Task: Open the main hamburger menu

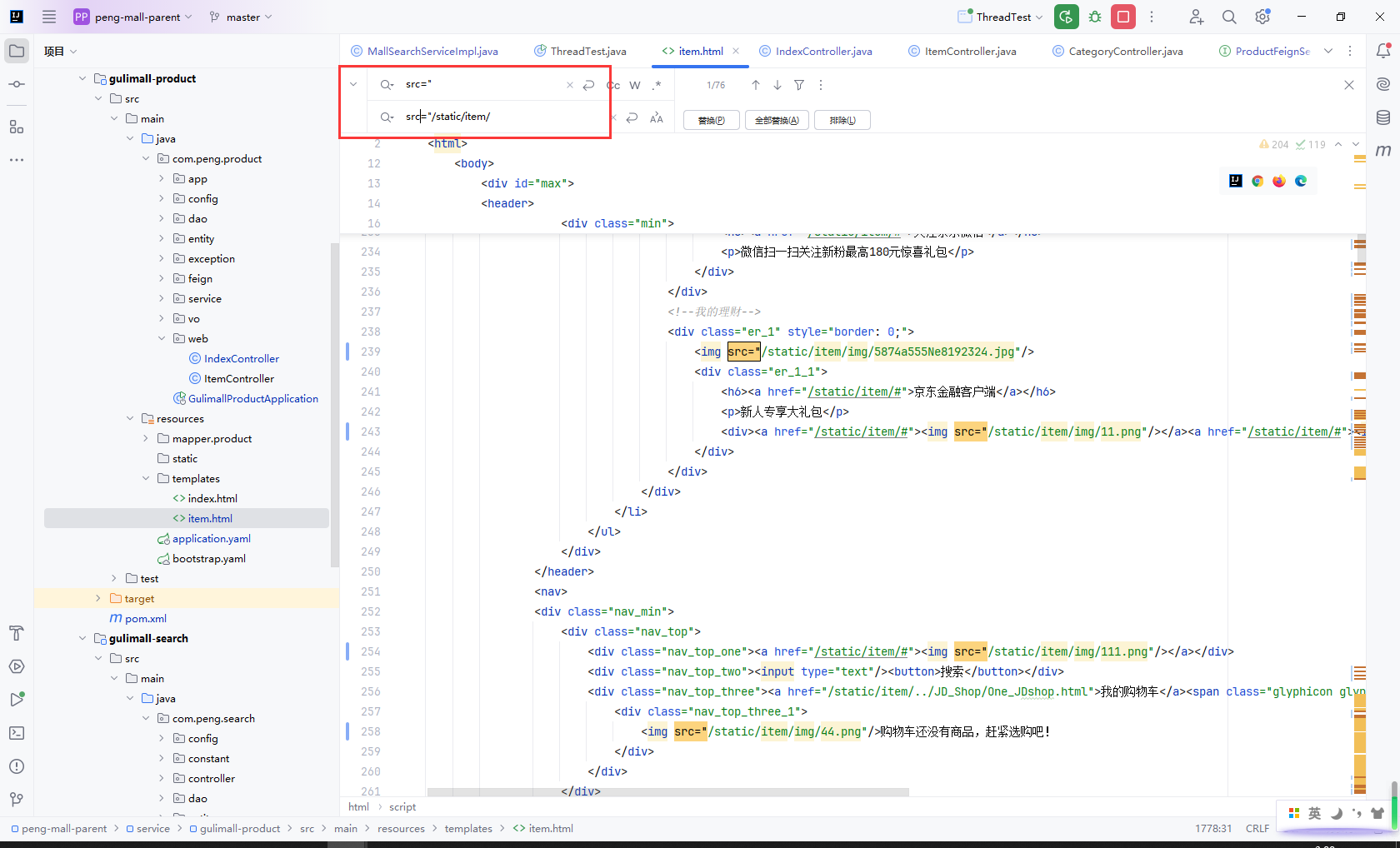Action: pyautogui.click(x=49, y=17)
